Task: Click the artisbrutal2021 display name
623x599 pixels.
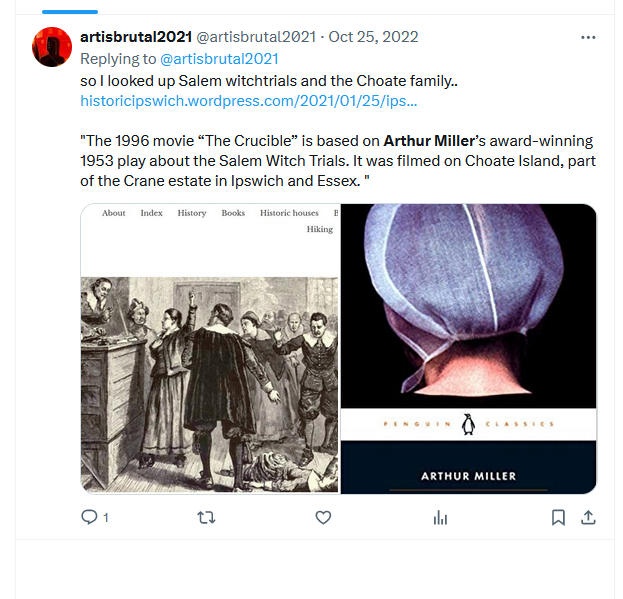Action: pos(136,37)
